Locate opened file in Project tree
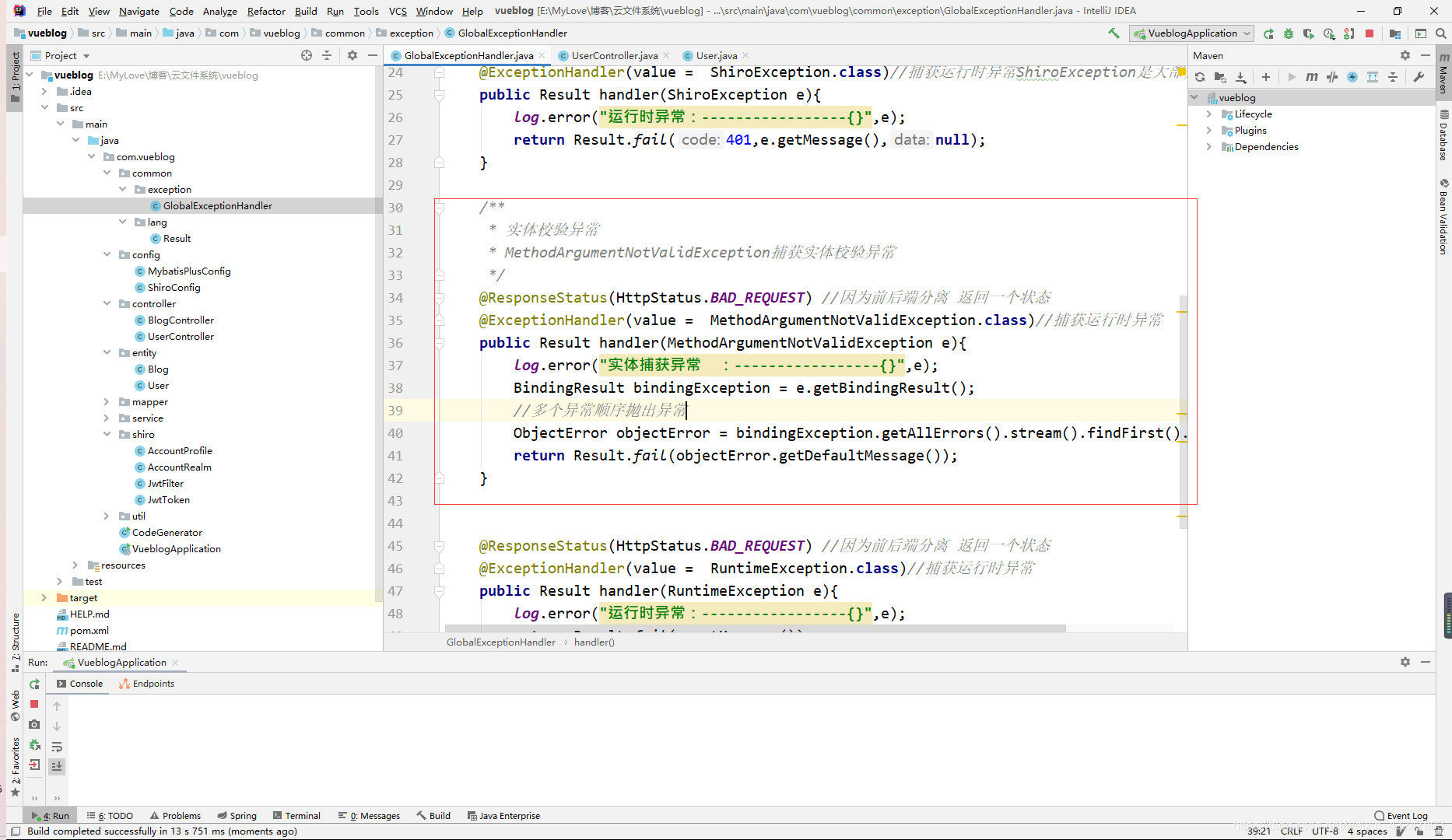Viewport: 1452px width, 840px height. point(307,55)
